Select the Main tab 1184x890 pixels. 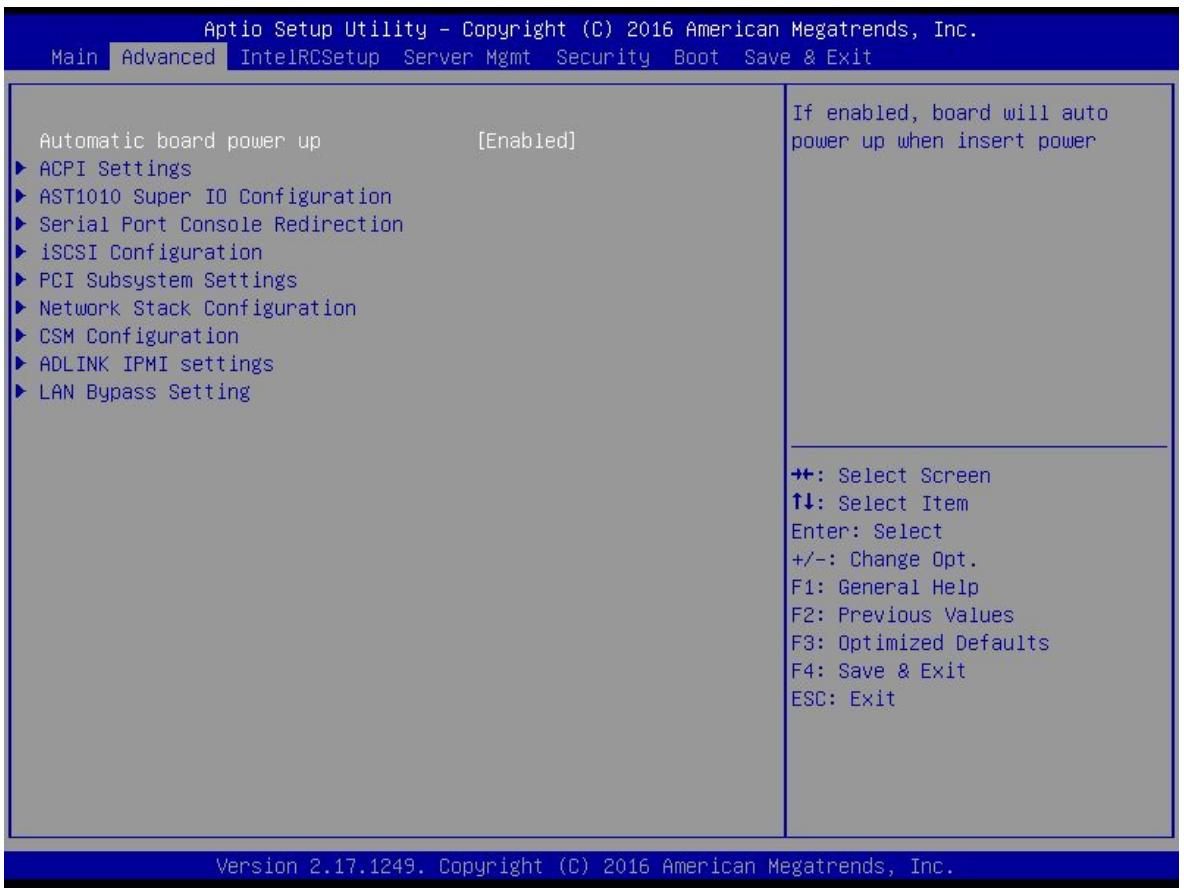tap(74, 57)
